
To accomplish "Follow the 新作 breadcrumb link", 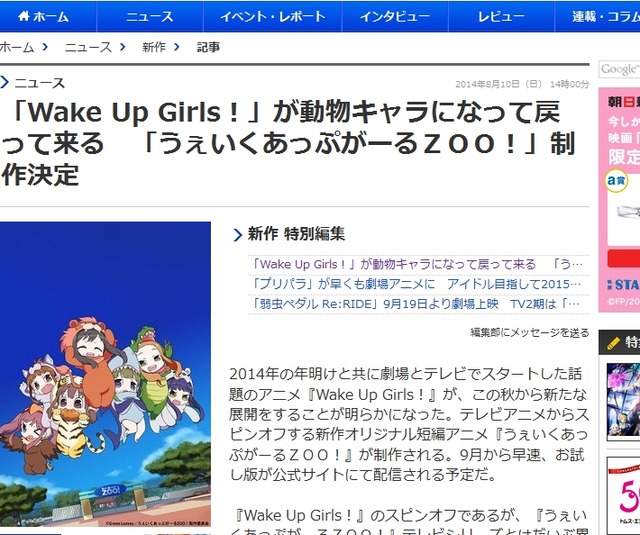I will point(154,47).
